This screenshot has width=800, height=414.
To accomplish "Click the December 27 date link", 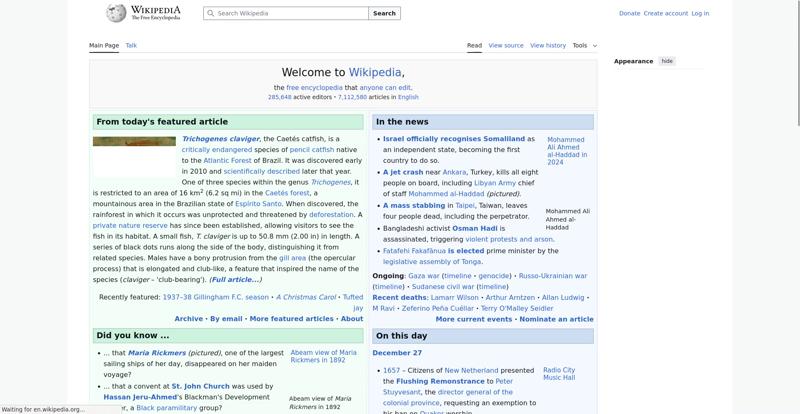I will click(397, 353).
